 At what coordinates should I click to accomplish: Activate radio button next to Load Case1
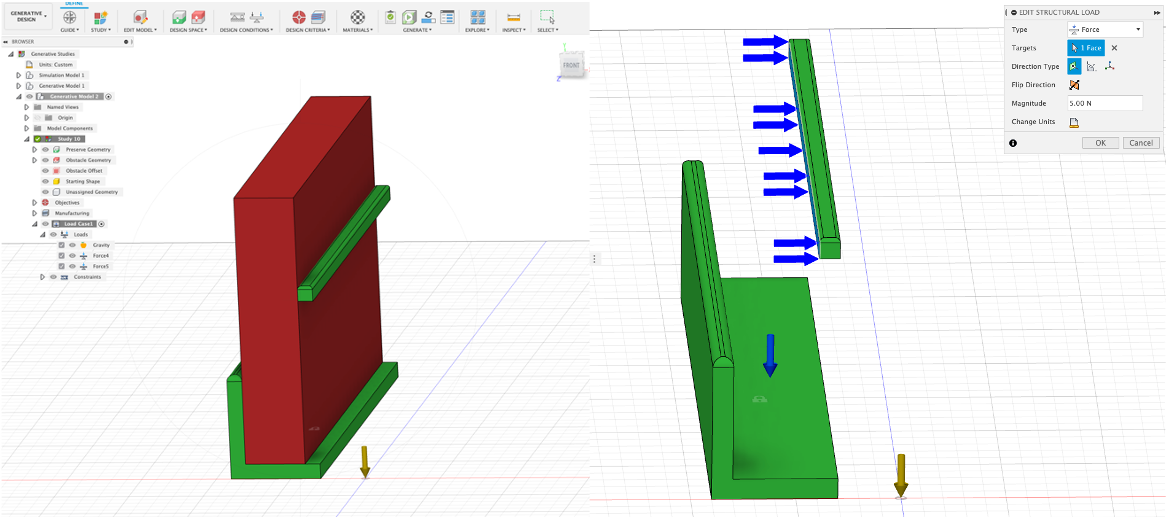click(x=102, y=224)
